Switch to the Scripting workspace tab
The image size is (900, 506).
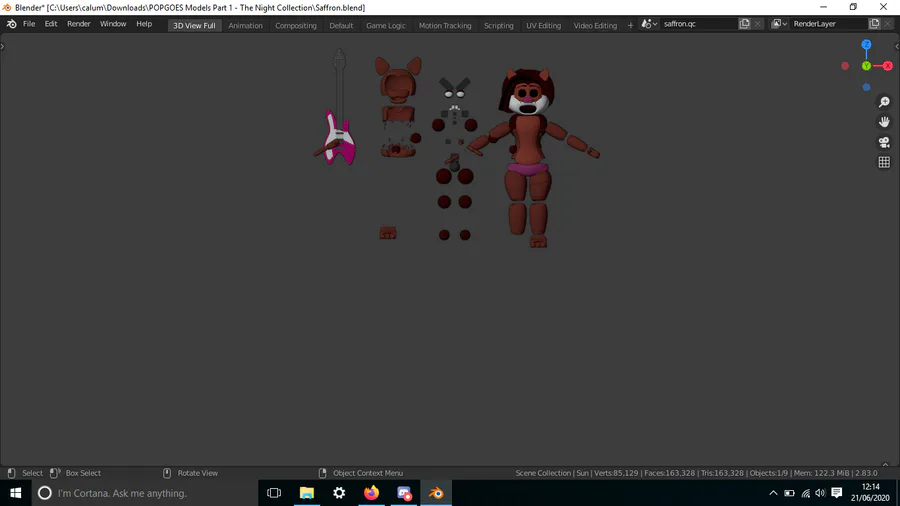pos(499,25)
